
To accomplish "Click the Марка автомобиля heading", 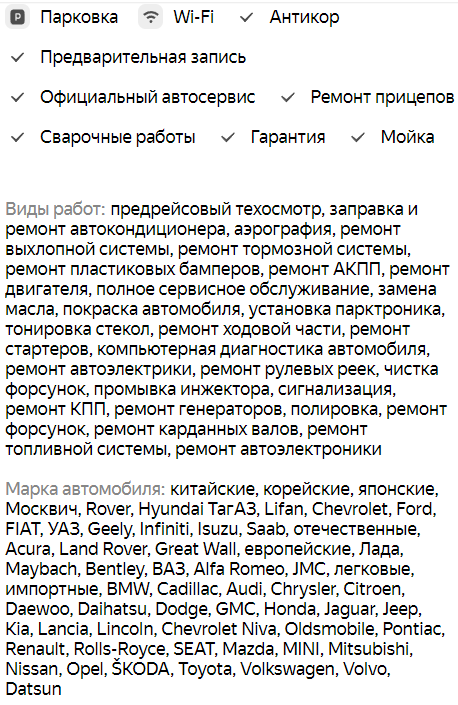I will pyautogui.click(x=85, y=489).
